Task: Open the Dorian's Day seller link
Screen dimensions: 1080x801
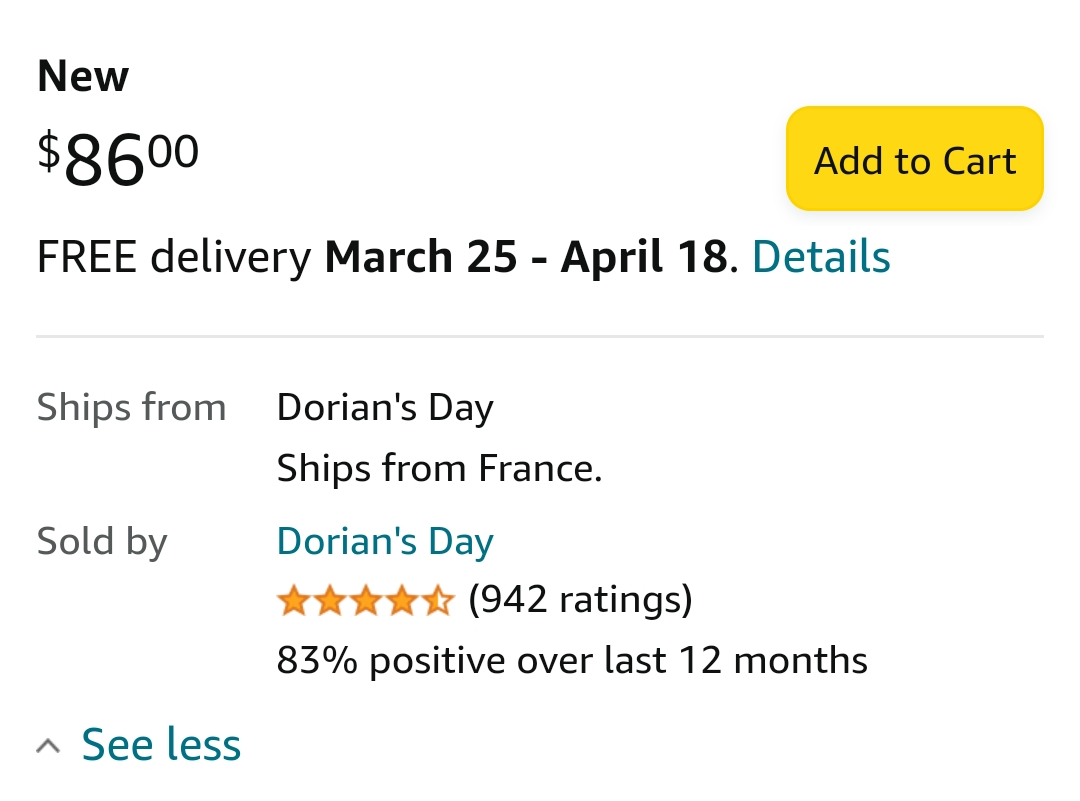Action: tap(385, 541)
